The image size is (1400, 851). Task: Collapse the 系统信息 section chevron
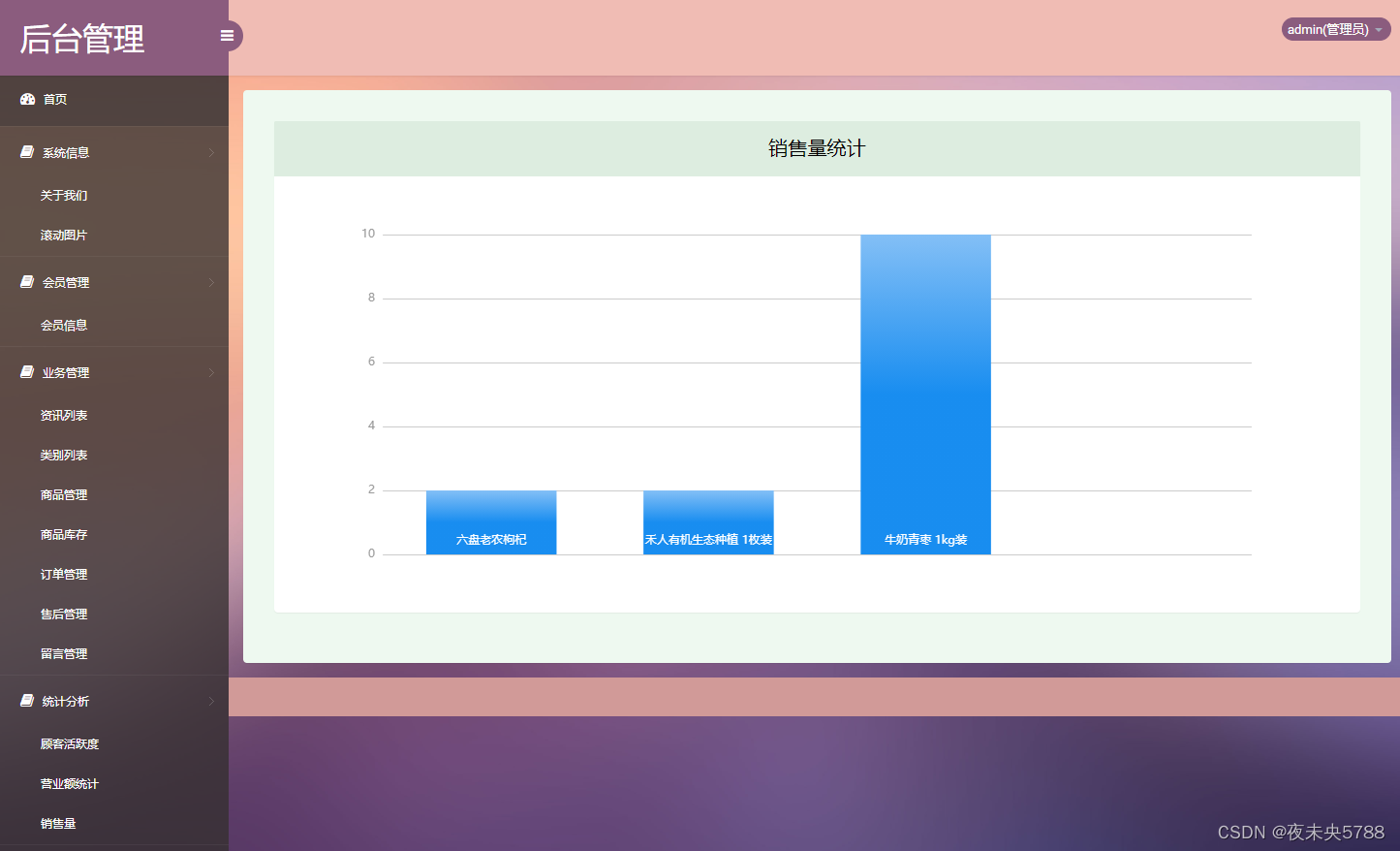pos(211,152)
